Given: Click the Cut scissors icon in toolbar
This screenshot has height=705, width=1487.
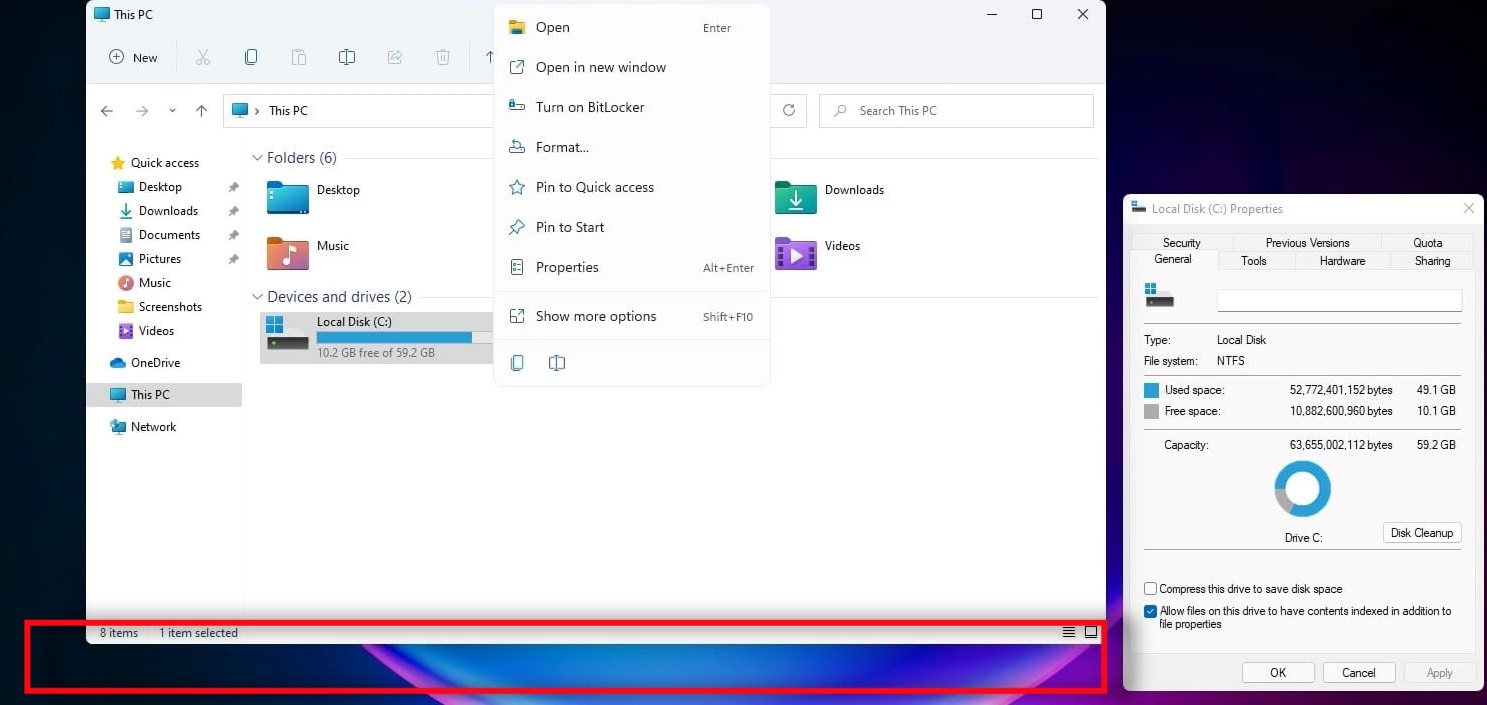Looking at the screenshot, I should point(203,57).
